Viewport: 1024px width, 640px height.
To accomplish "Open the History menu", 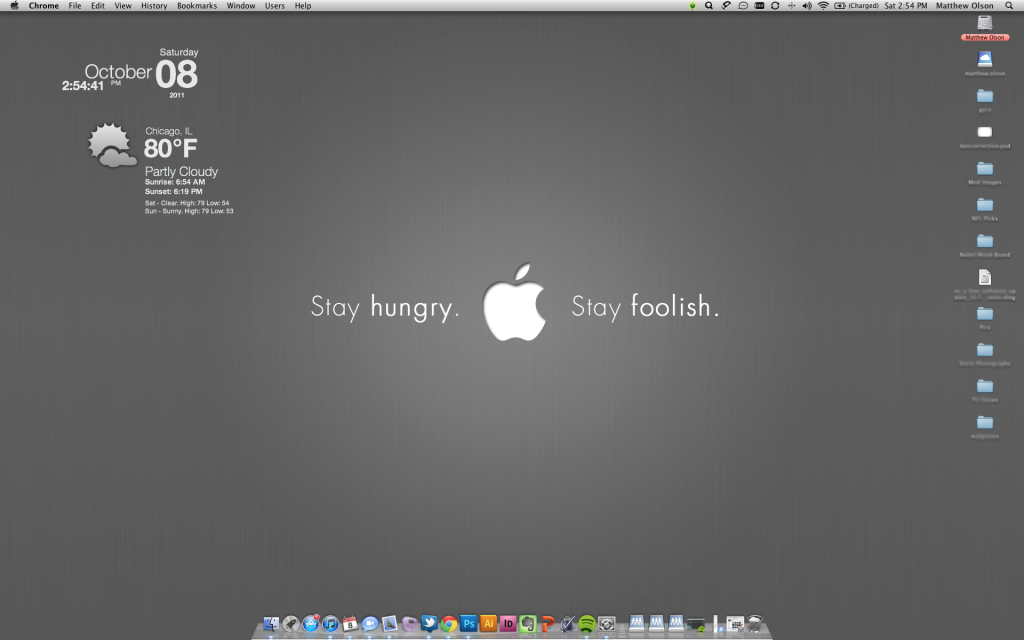I will [x=154, y=5].
